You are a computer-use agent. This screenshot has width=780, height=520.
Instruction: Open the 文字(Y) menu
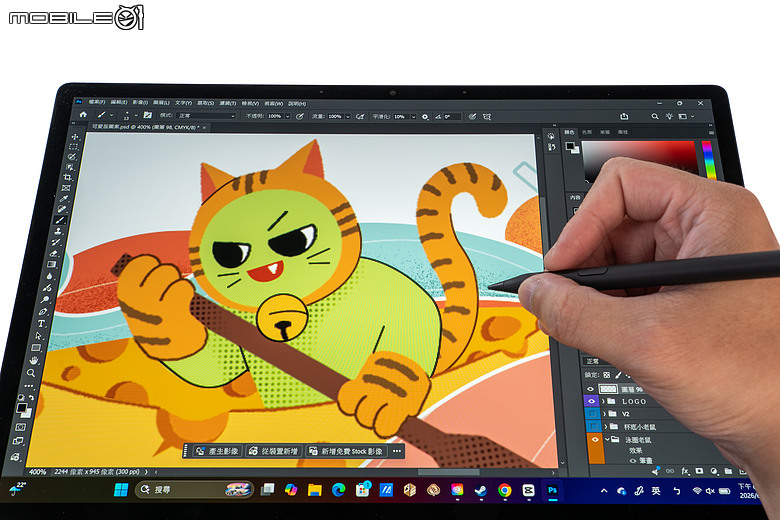tap(183, 103)
